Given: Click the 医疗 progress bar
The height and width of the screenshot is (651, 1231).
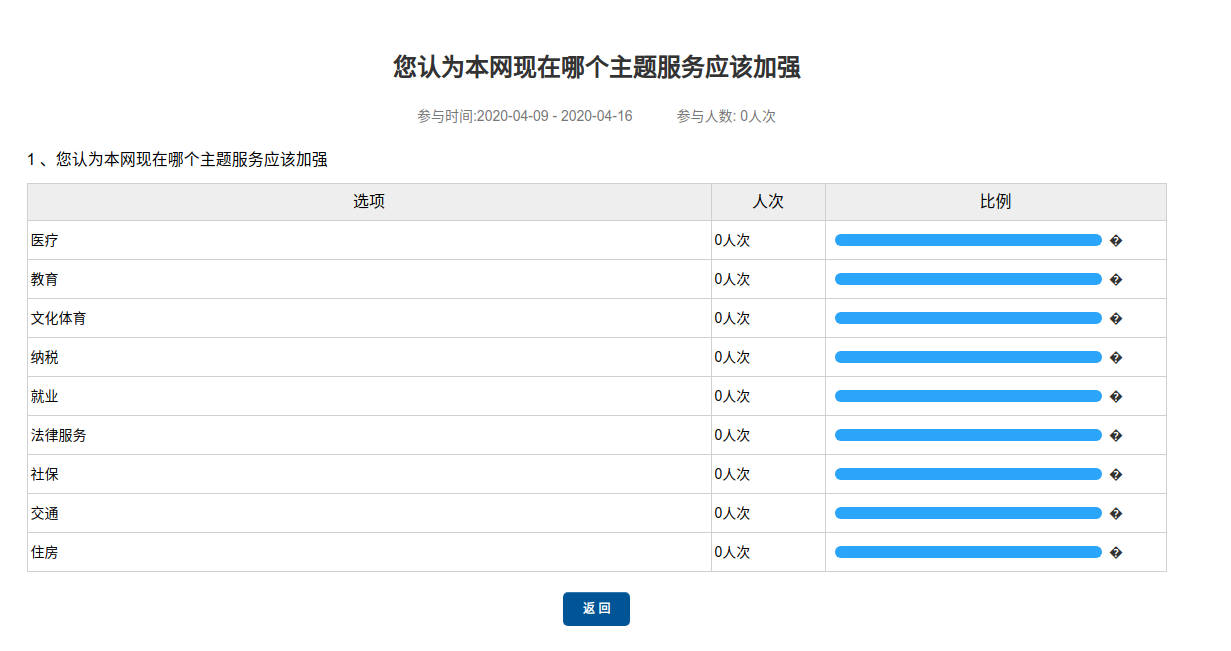Looking at the screenshot, I should (967, 240).
